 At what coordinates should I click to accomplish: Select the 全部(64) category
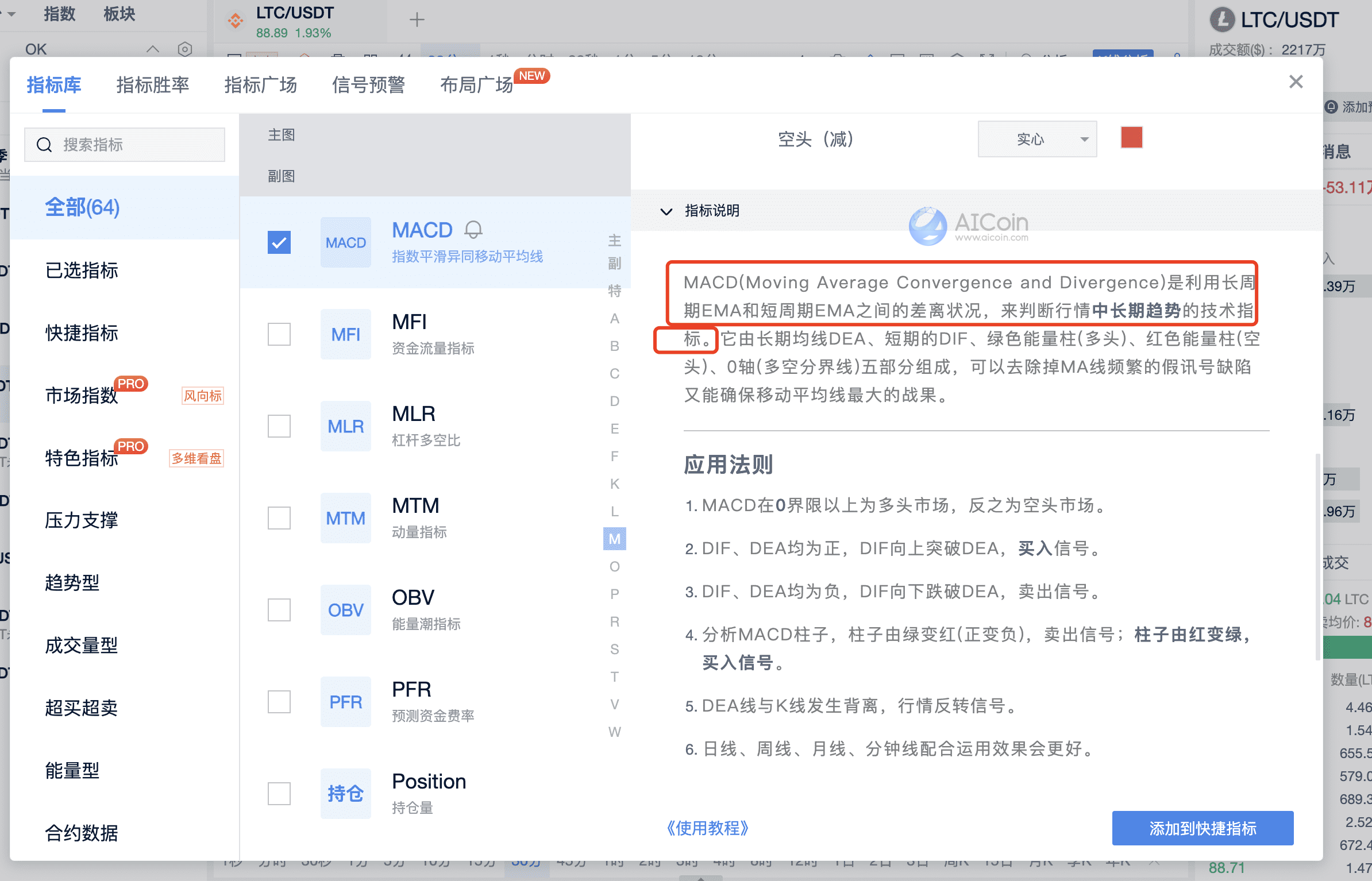point(125,208)
